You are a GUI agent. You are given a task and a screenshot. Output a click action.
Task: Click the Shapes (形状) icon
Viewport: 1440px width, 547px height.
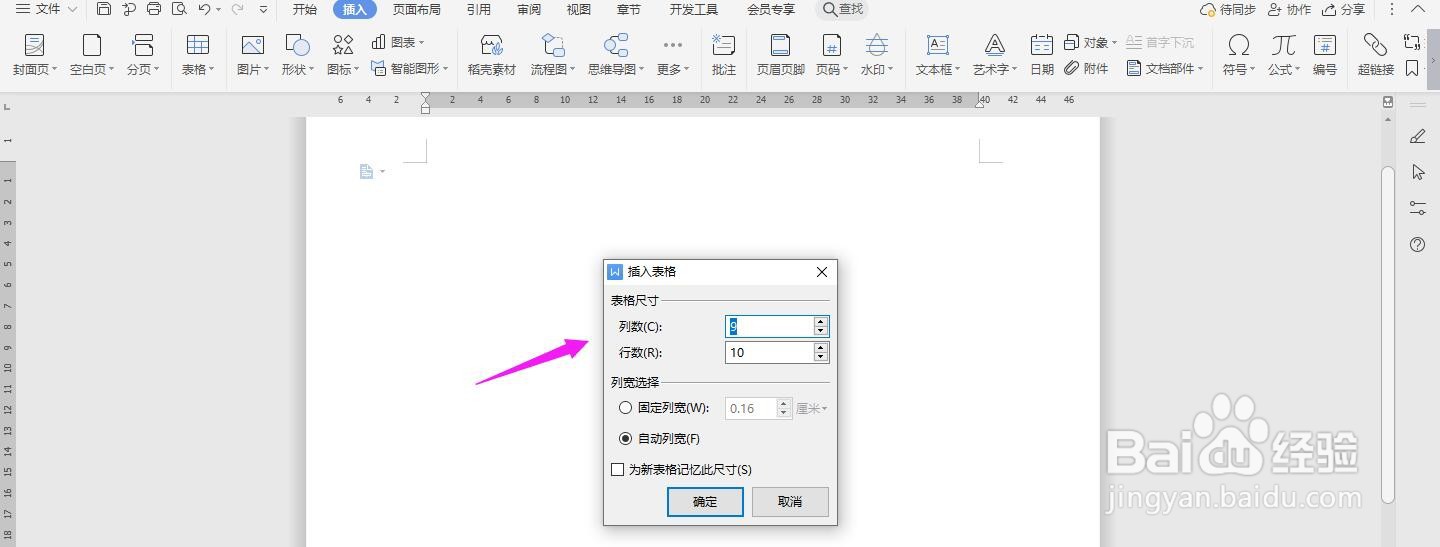(297, 45)
